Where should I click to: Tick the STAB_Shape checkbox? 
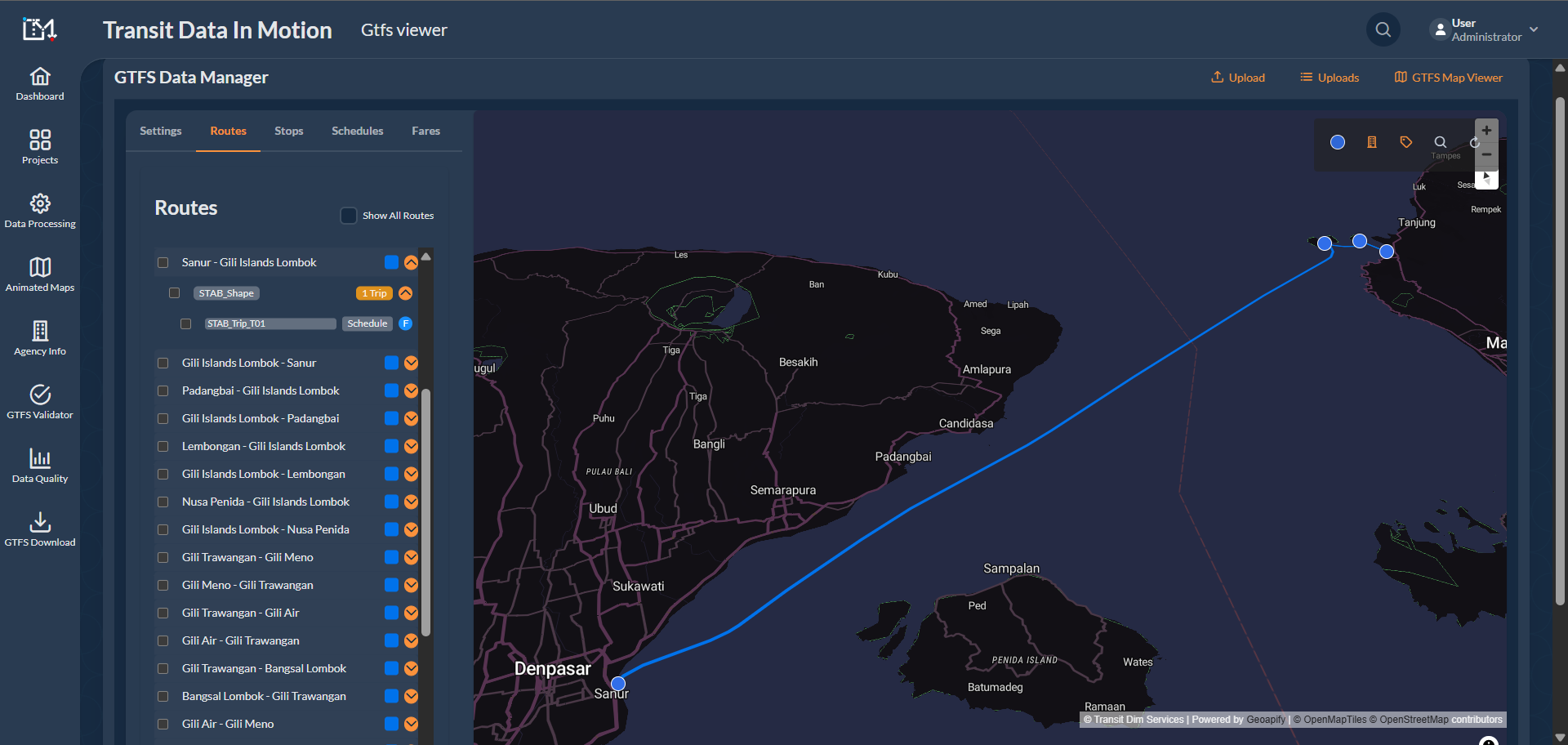coord(175,293)
